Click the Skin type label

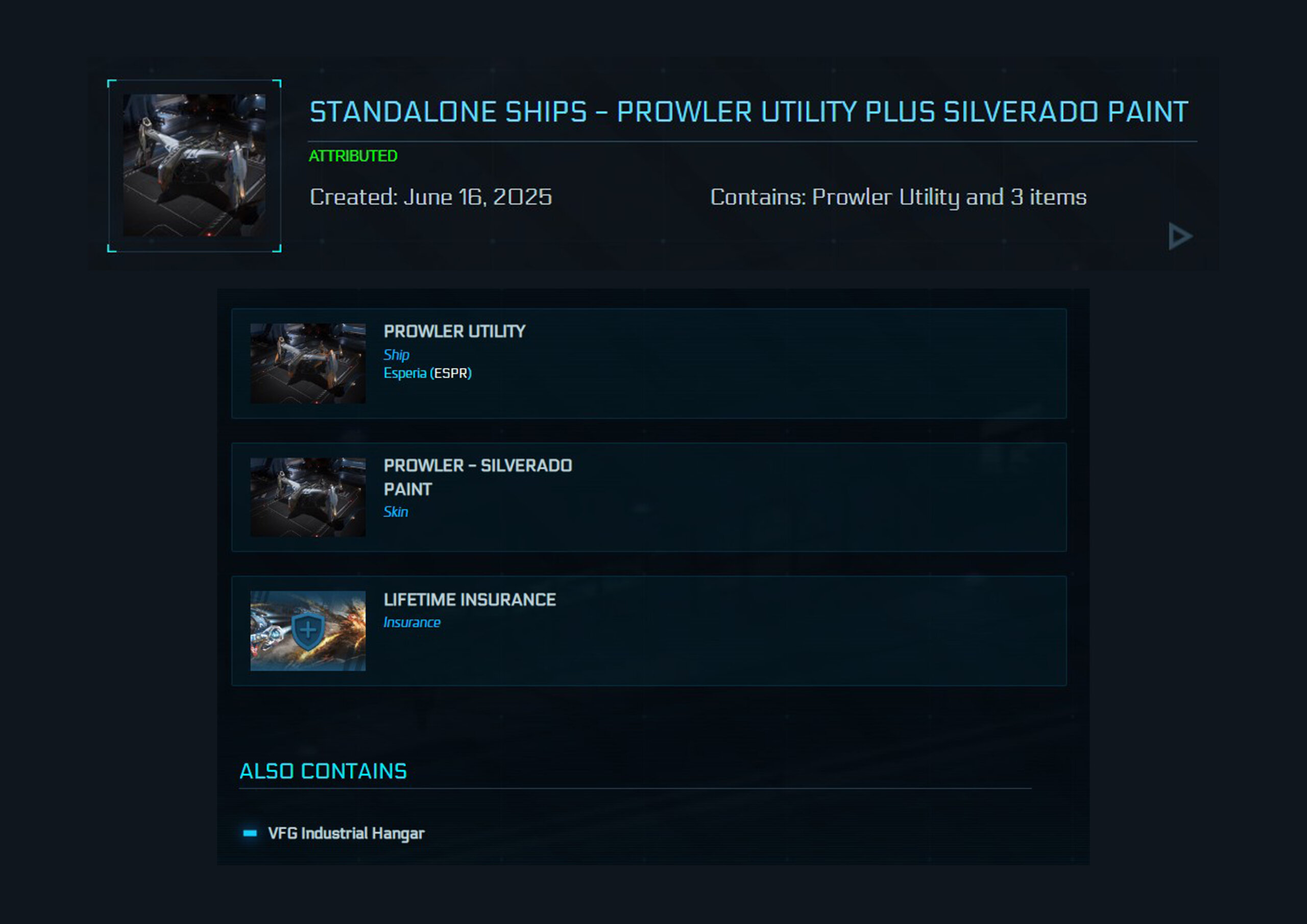tap(396, 512)
